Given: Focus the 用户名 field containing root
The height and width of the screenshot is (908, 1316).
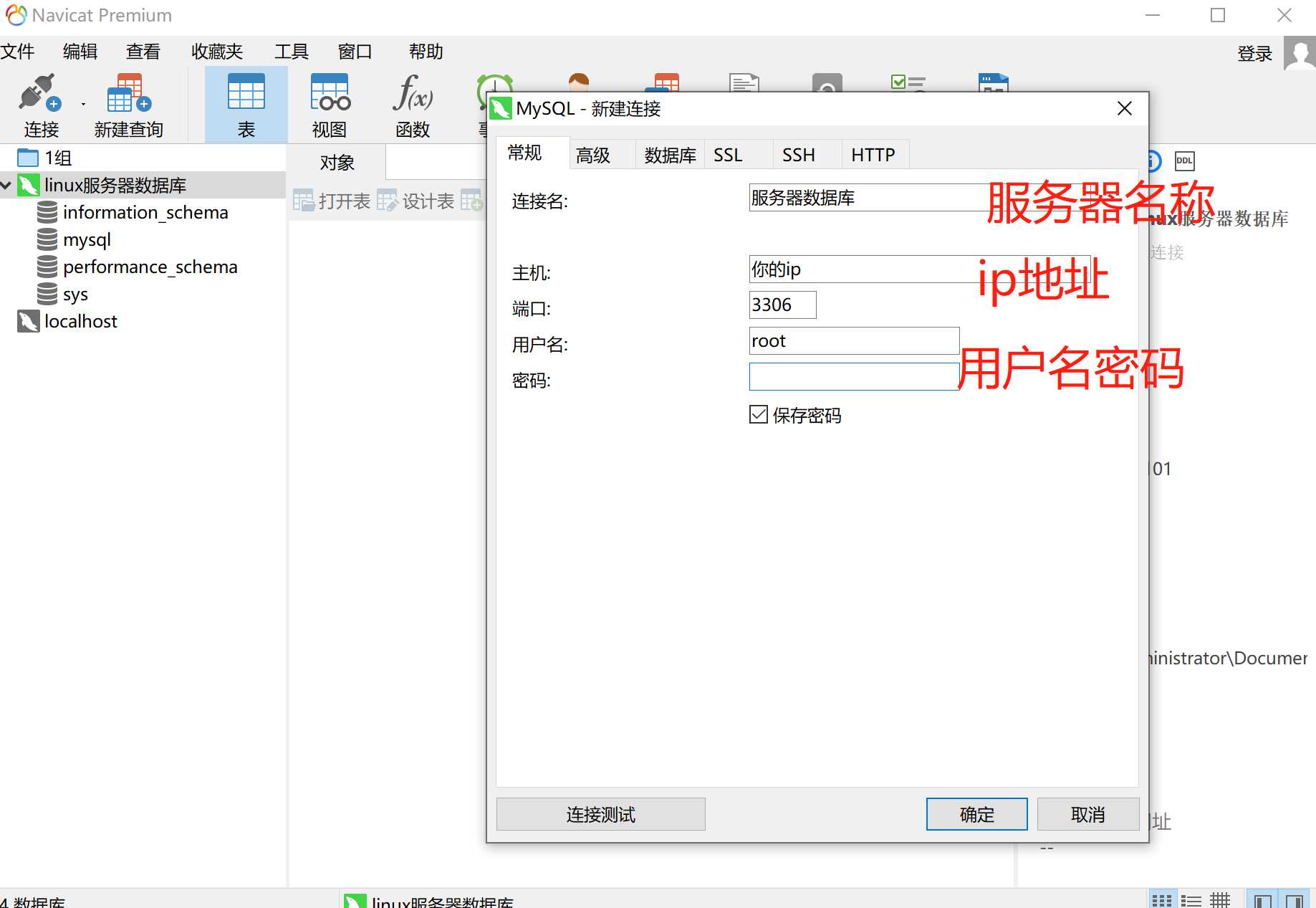Looking at the screenshot, I should (x=854, y=340).
